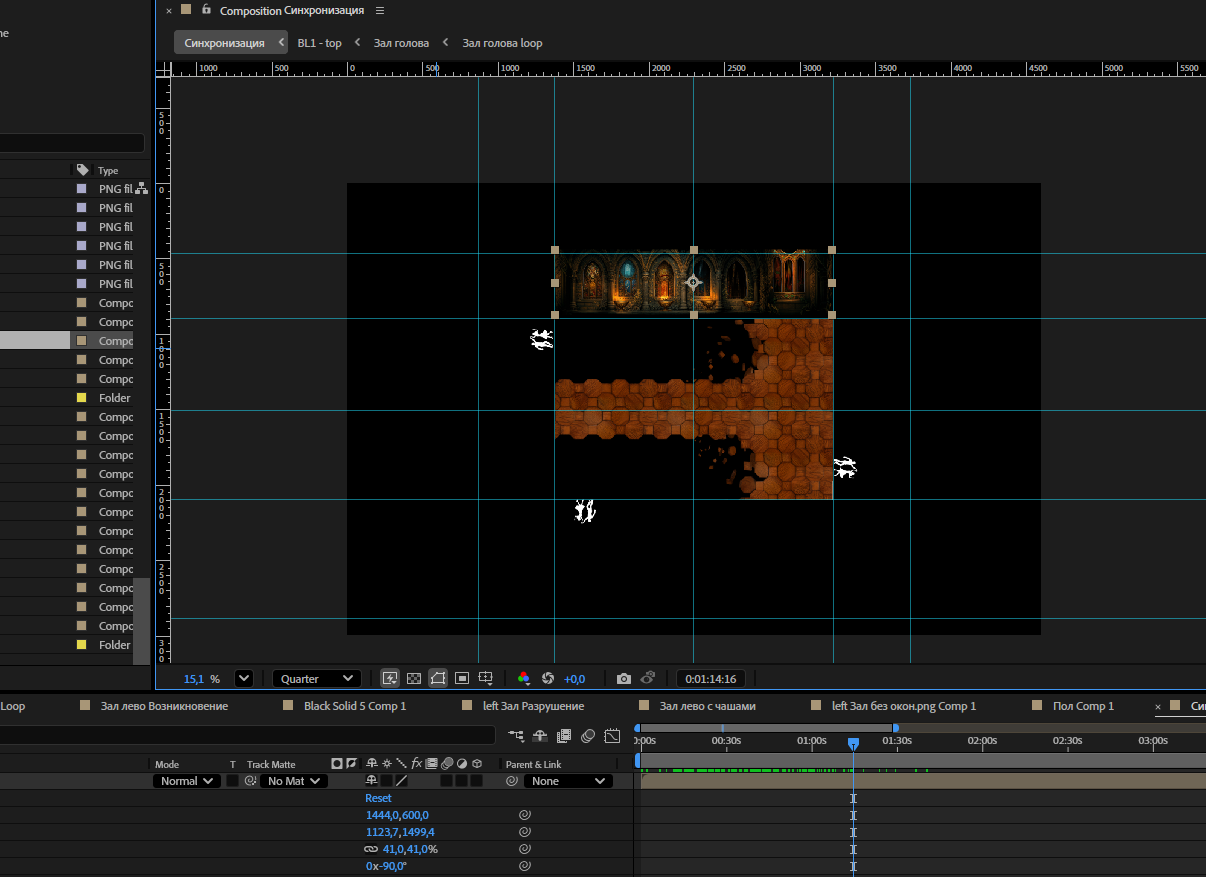Toggle mask and shape path visibility
Viewport: 1206px width, 877px height.
(438, 678)
